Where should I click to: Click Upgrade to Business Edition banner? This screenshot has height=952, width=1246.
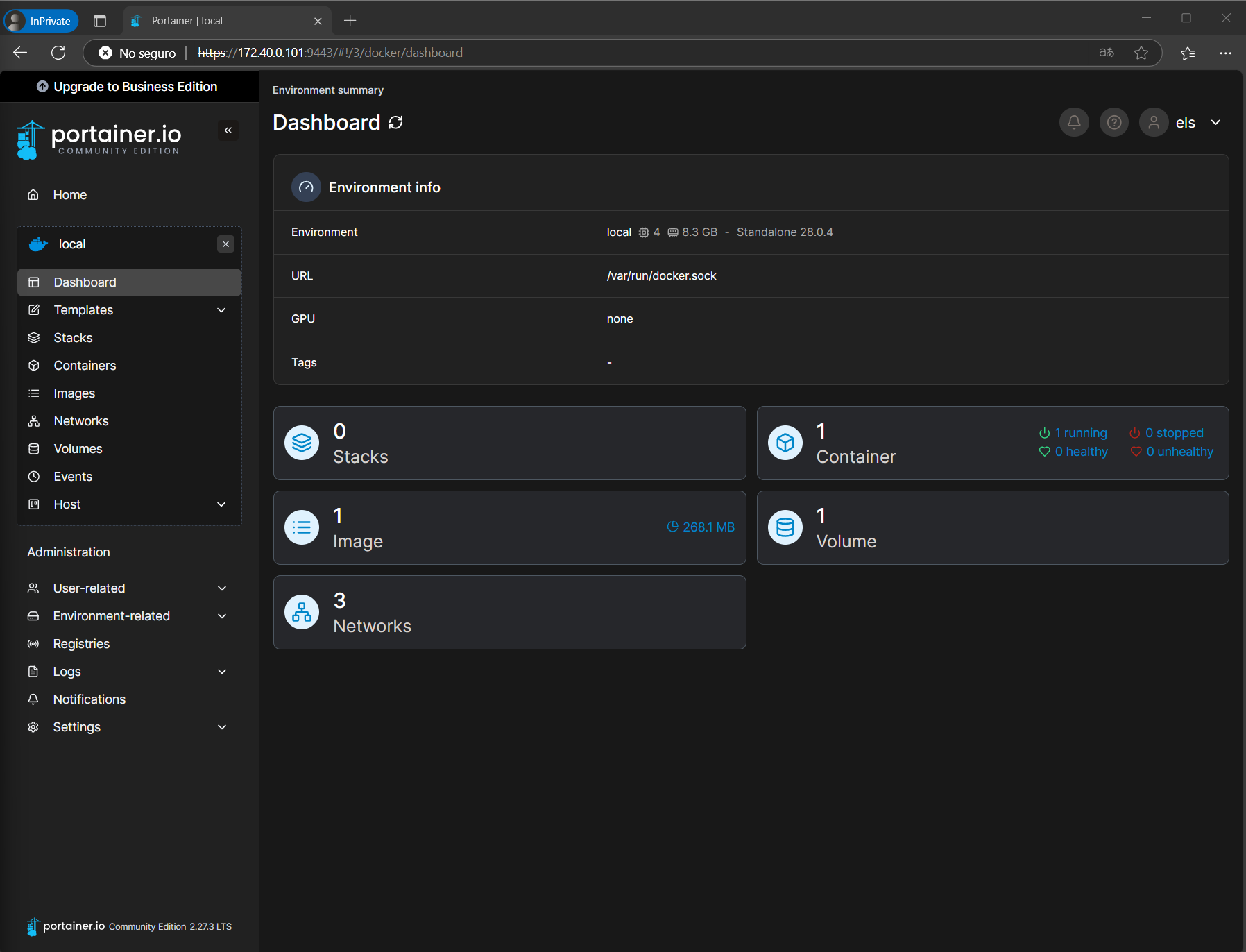(129, 87)
